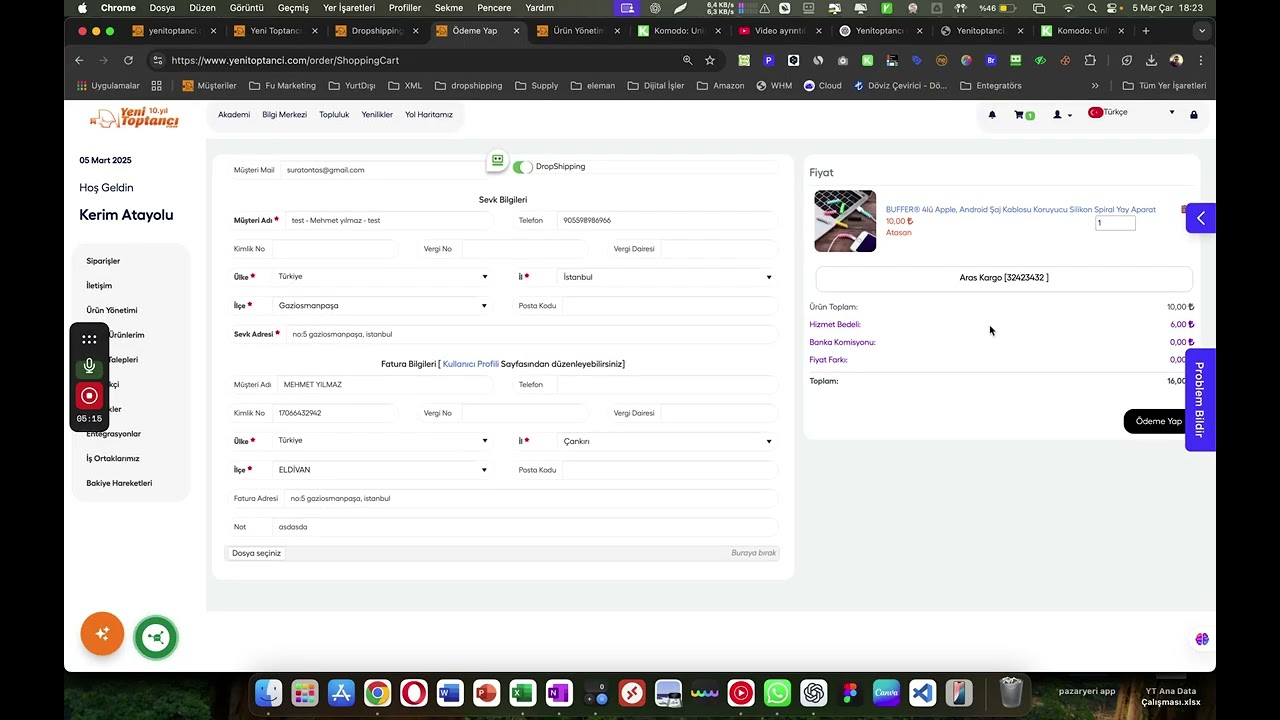Select Aras Kargo [32423432] shipping option

pos(1004,278)
